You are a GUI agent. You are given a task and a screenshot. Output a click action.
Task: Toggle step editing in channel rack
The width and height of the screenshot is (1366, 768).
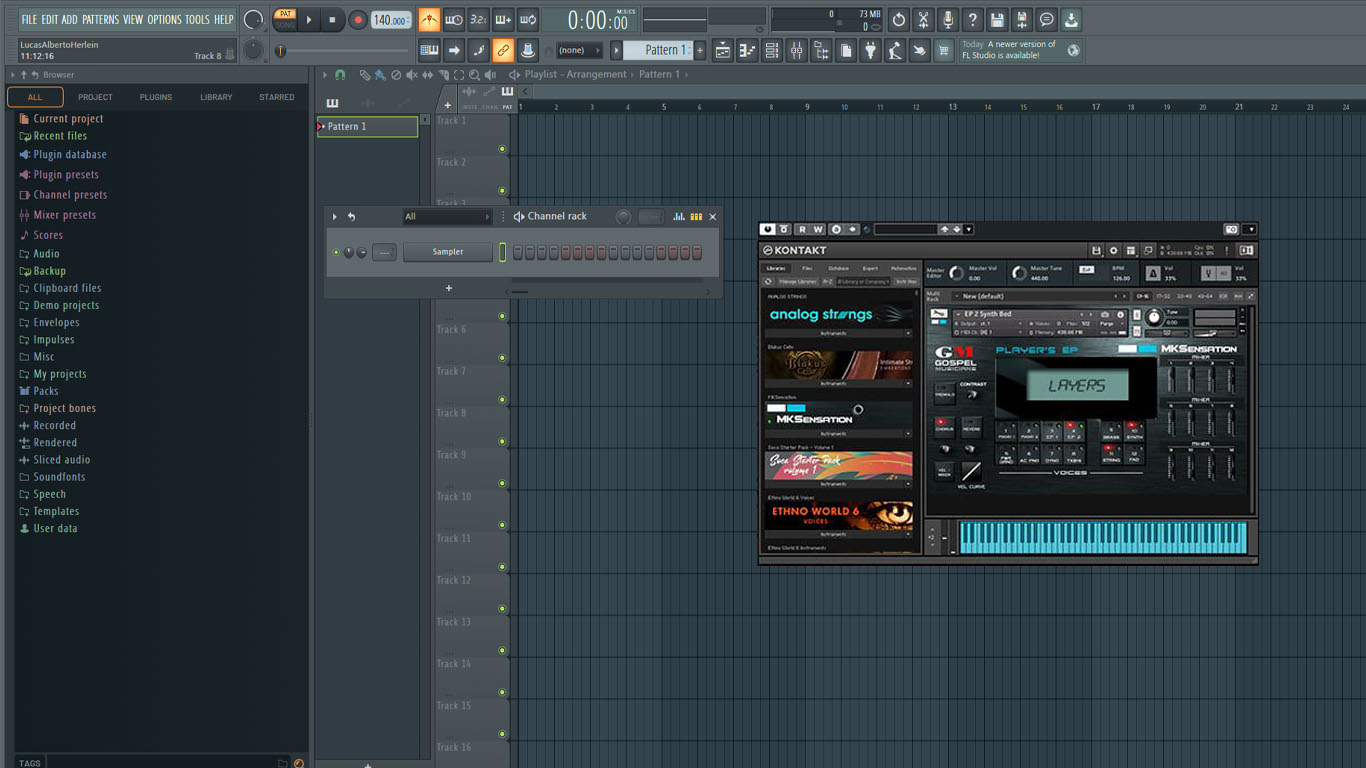(x=696, y=216)
